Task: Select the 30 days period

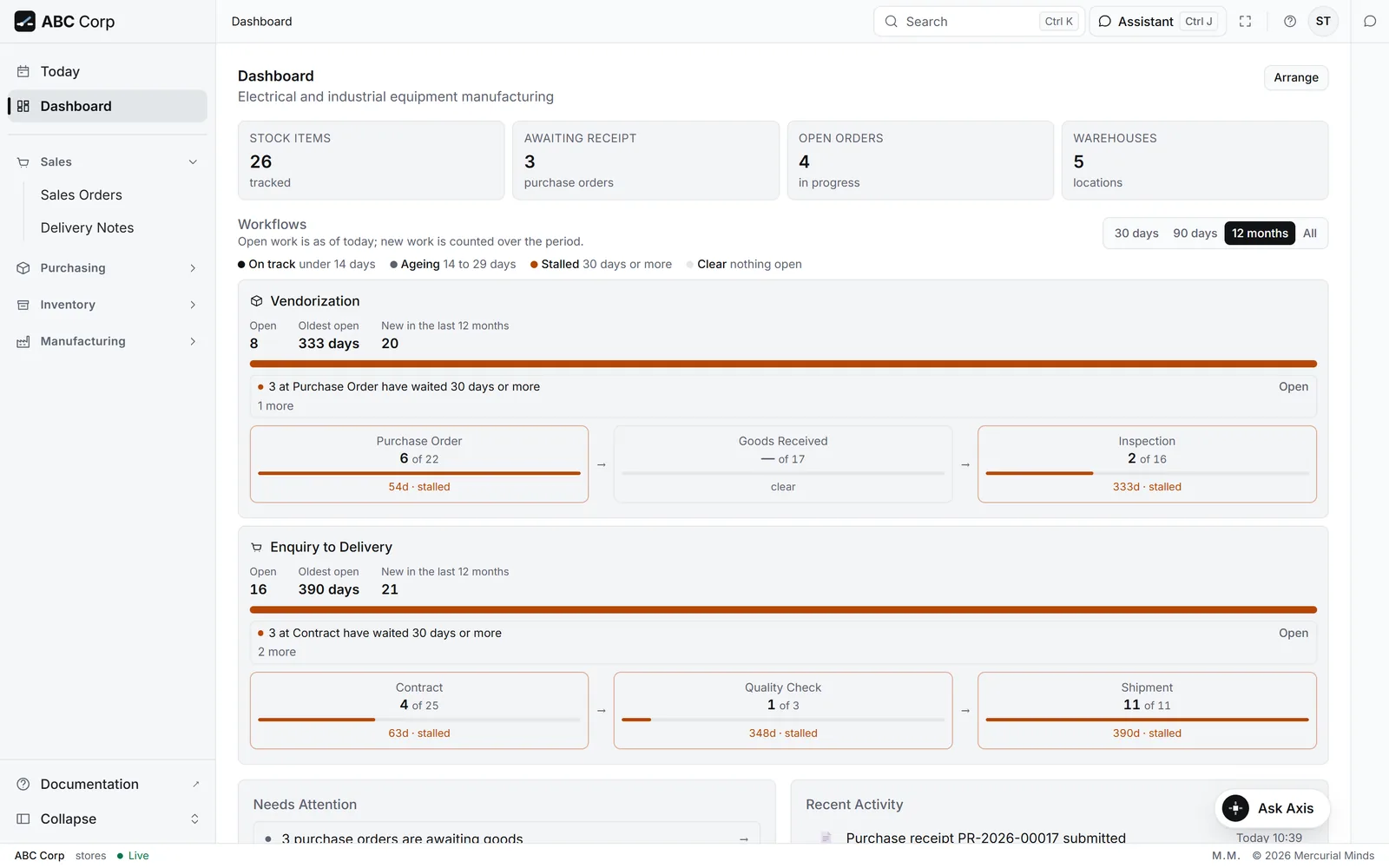Action: pyautogui.click(x=1136, y=233)
